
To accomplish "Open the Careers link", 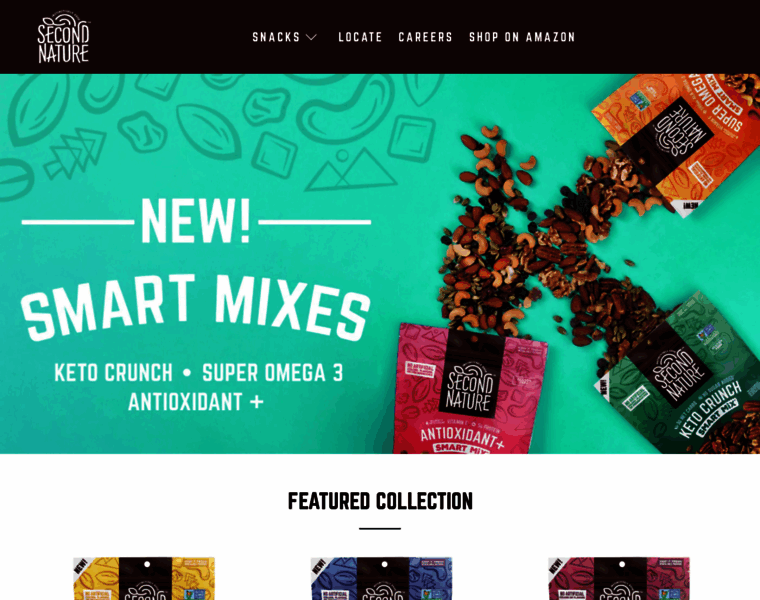I will click(425, 37).
